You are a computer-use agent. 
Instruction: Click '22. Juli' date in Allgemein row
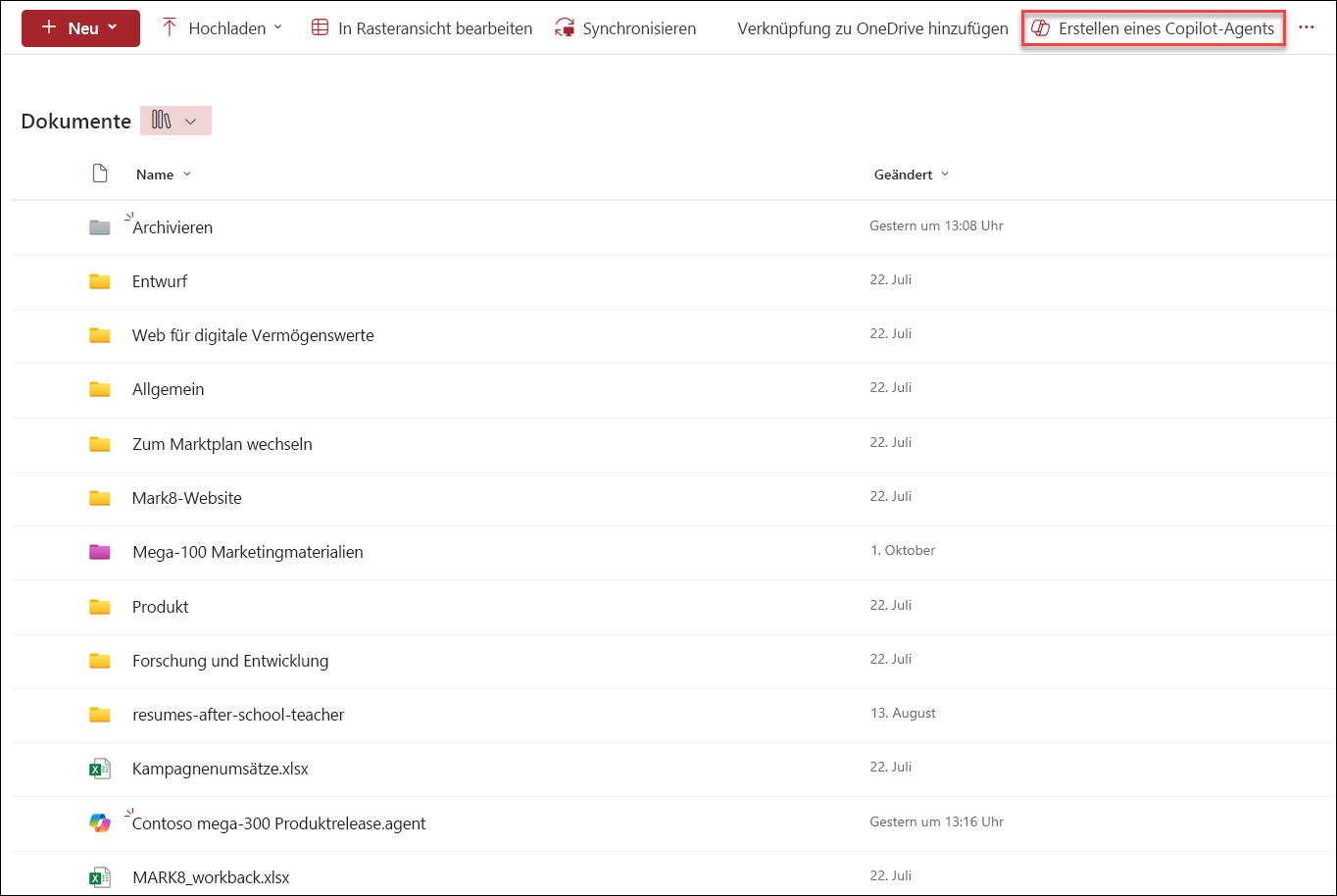click(891, 387)
